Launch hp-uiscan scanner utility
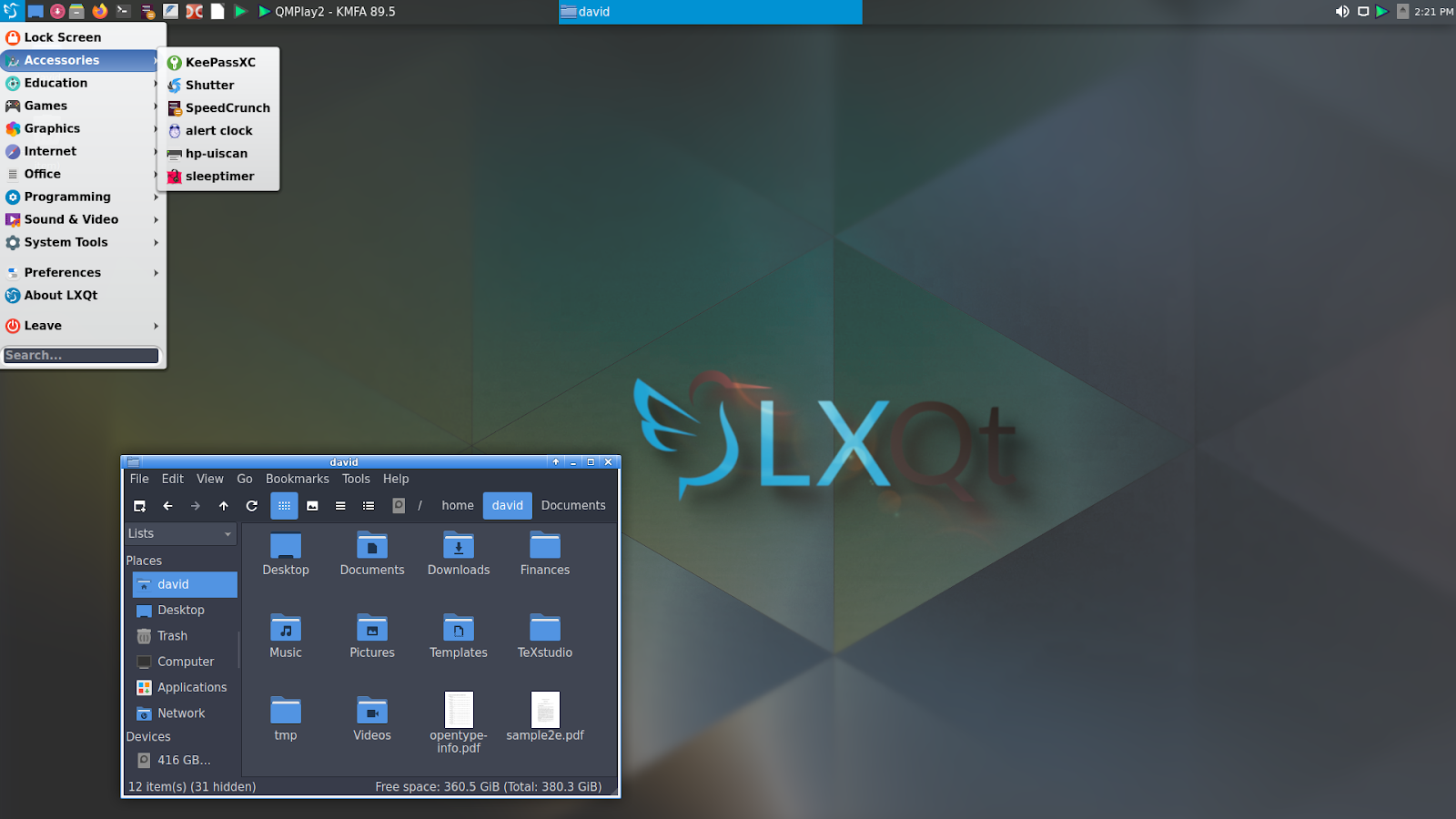The height and width of the screenshot is (819, 1456). [x=218, y=153]
